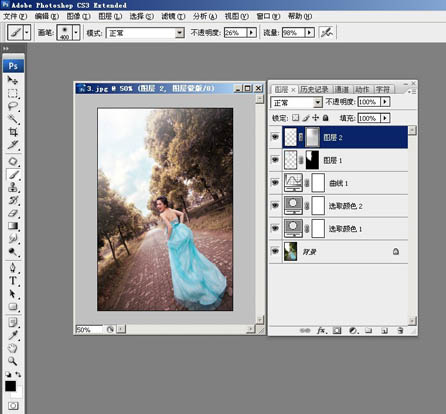The height and width of the screenshot is (414, 446).
Task: Pick the Zoom tool in toolbox
Action: [x=13, y=361]
